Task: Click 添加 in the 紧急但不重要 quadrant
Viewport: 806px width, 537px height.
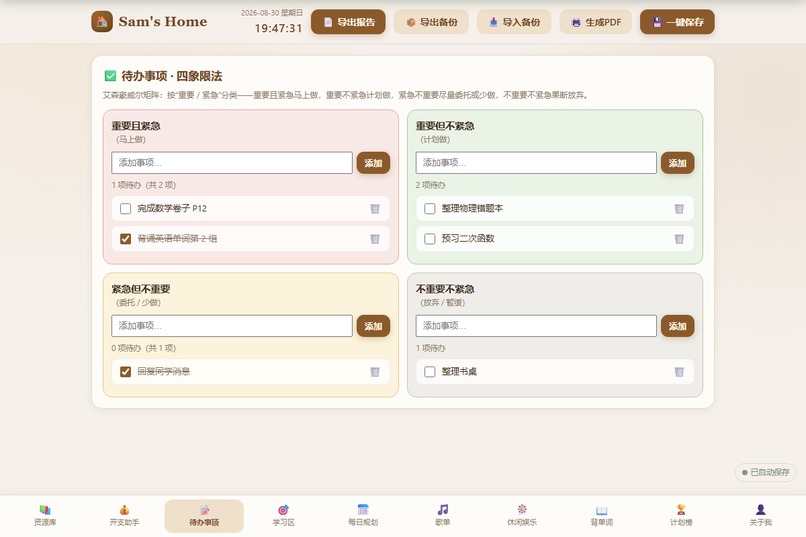Action: (x=373, y=326)
